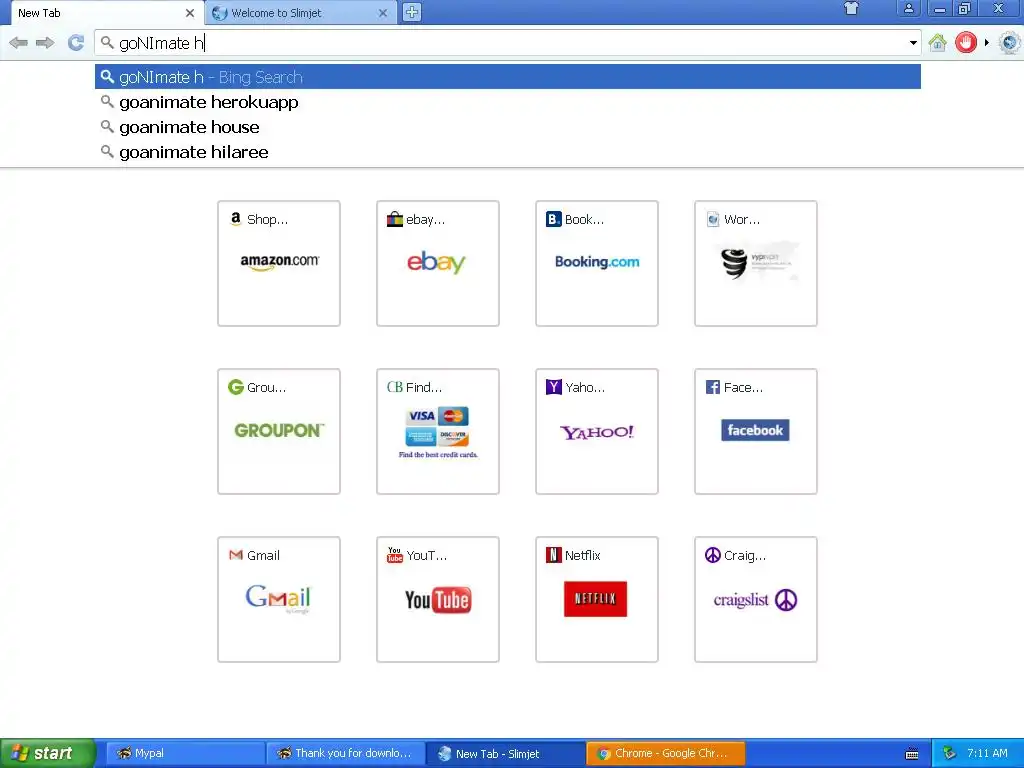
Task: Open the Craigslist speed dial tile
Action: pos(756,600)
